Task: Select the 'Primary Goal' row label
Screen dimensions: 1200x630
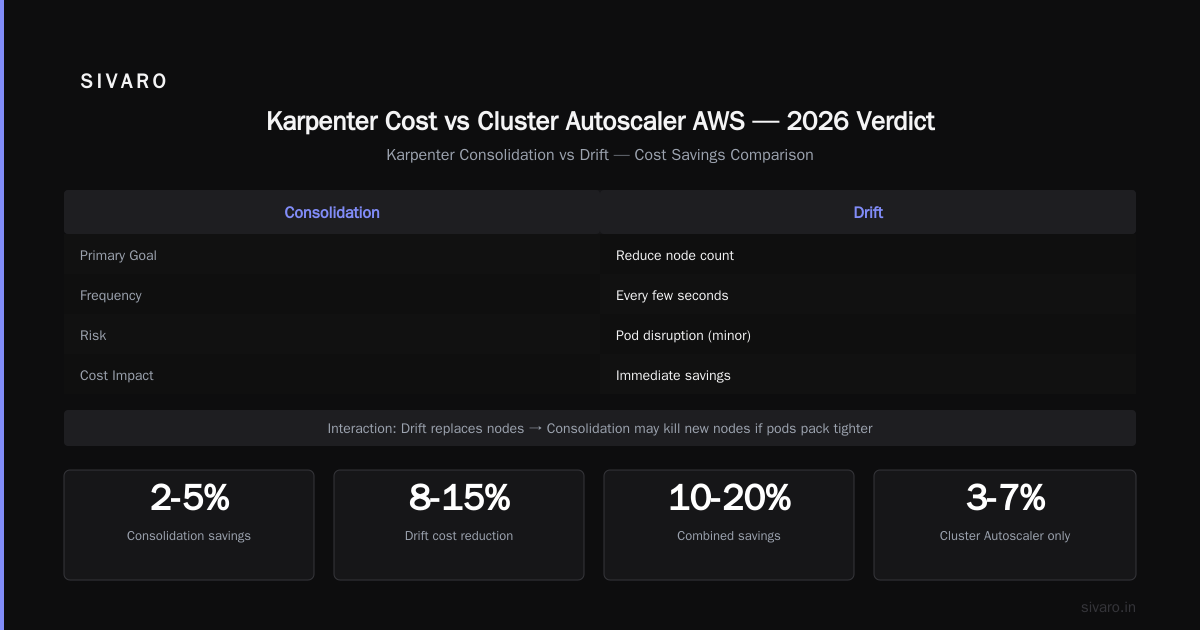Action: [x=118, y=255]
